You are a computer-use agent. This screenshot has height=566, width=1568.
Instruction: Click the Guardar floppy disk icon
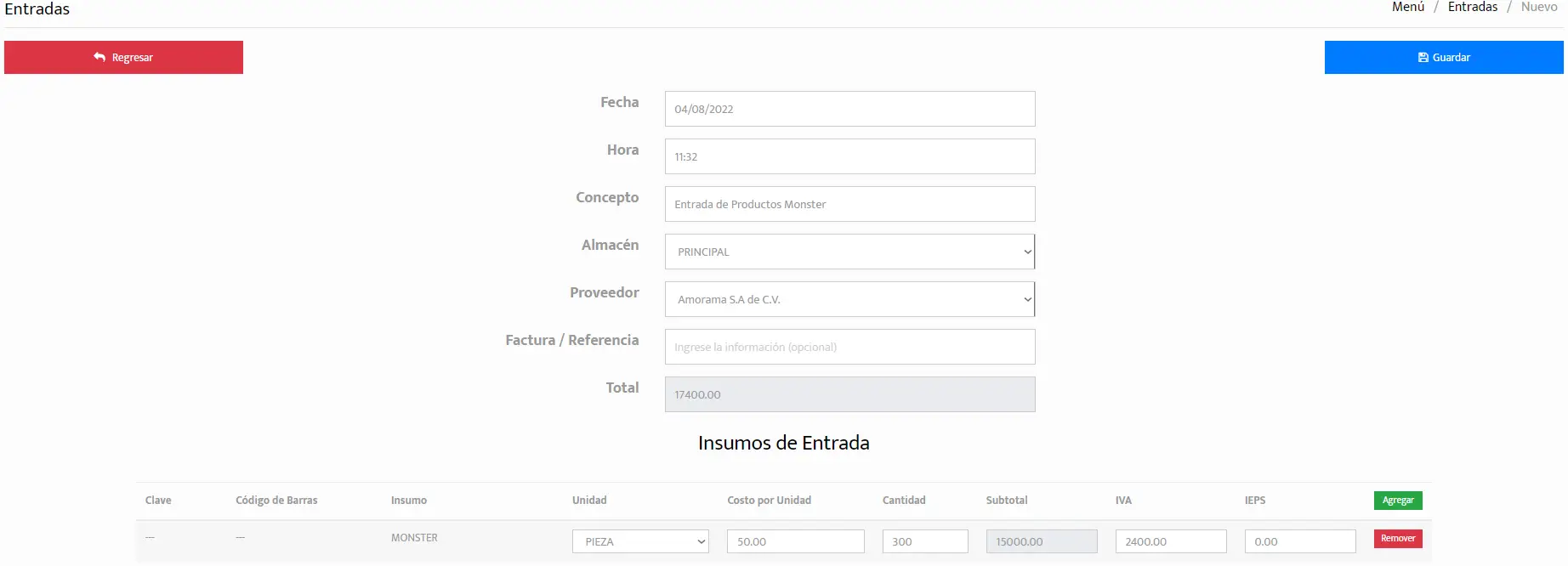[1423, 58]
